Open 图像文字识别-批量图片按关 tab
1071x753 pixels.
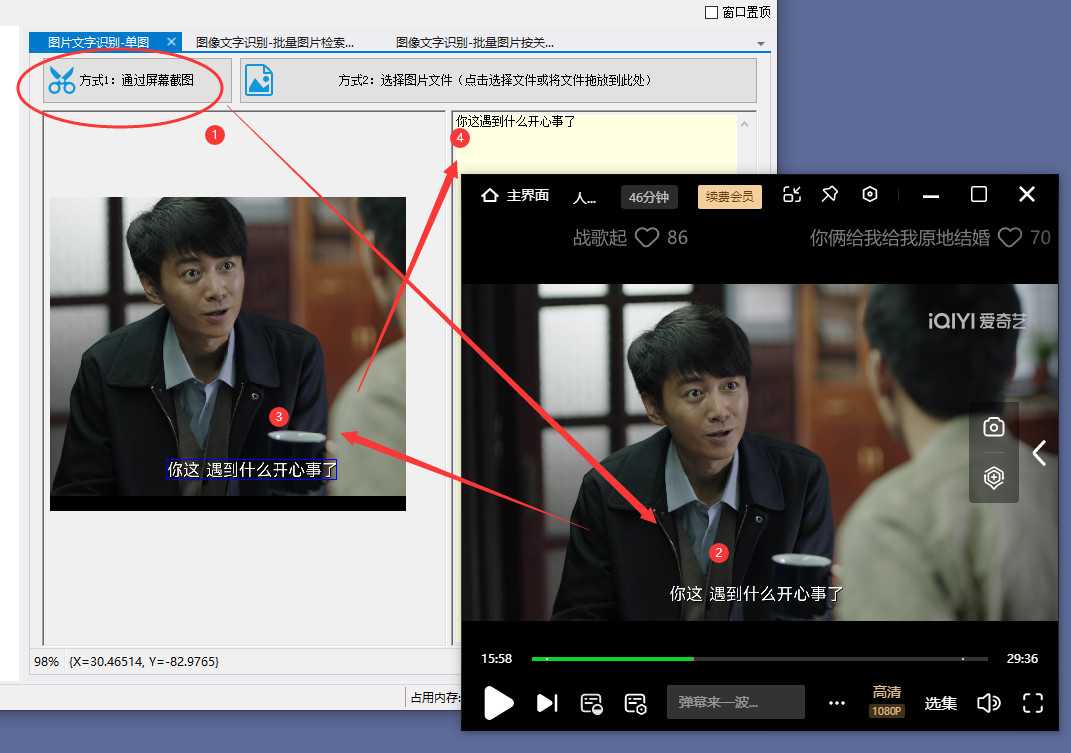pyautogui.click(x=475, y=42)
